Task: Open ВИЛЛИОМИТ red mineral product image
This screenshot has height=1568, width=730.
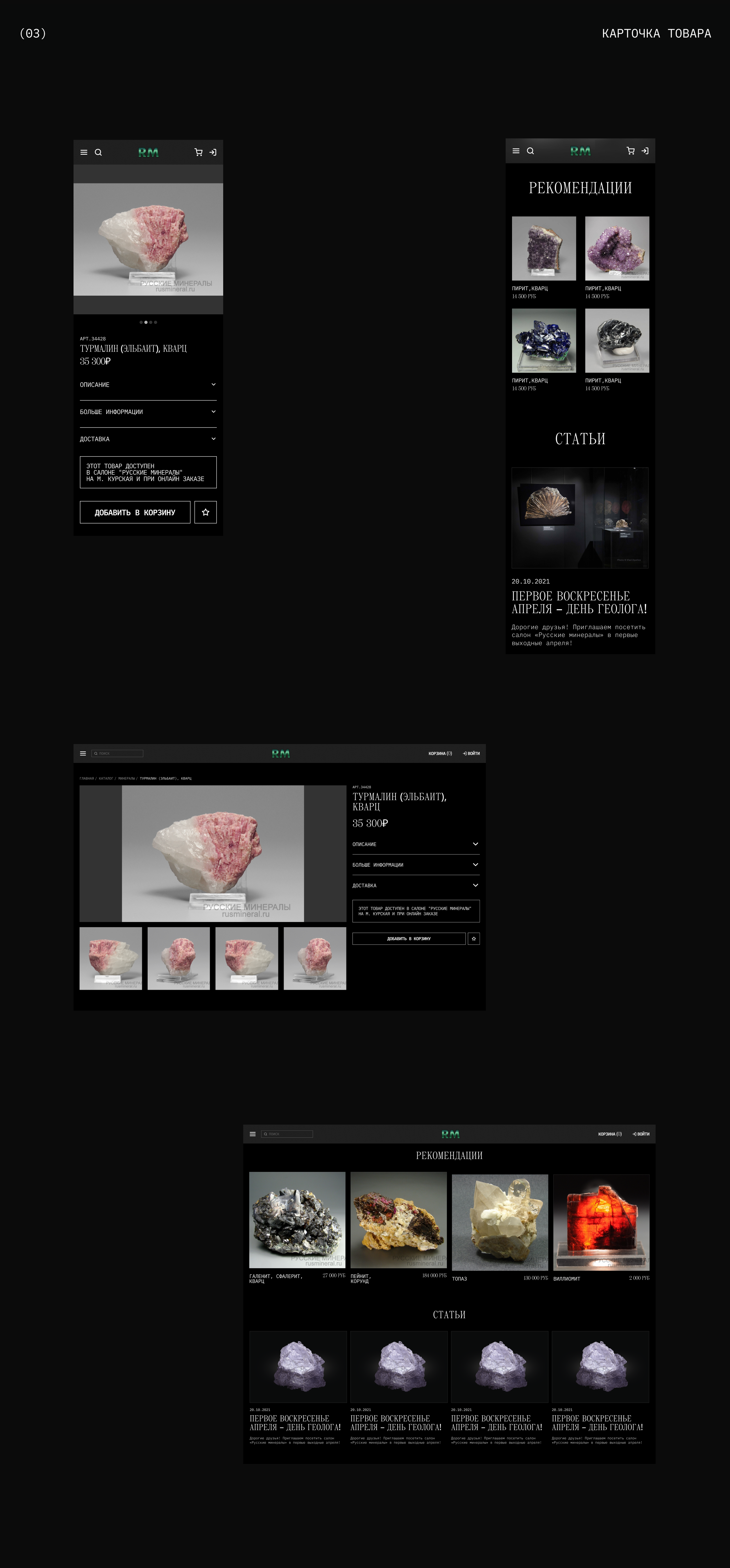Action: [x=601, y=1222]
